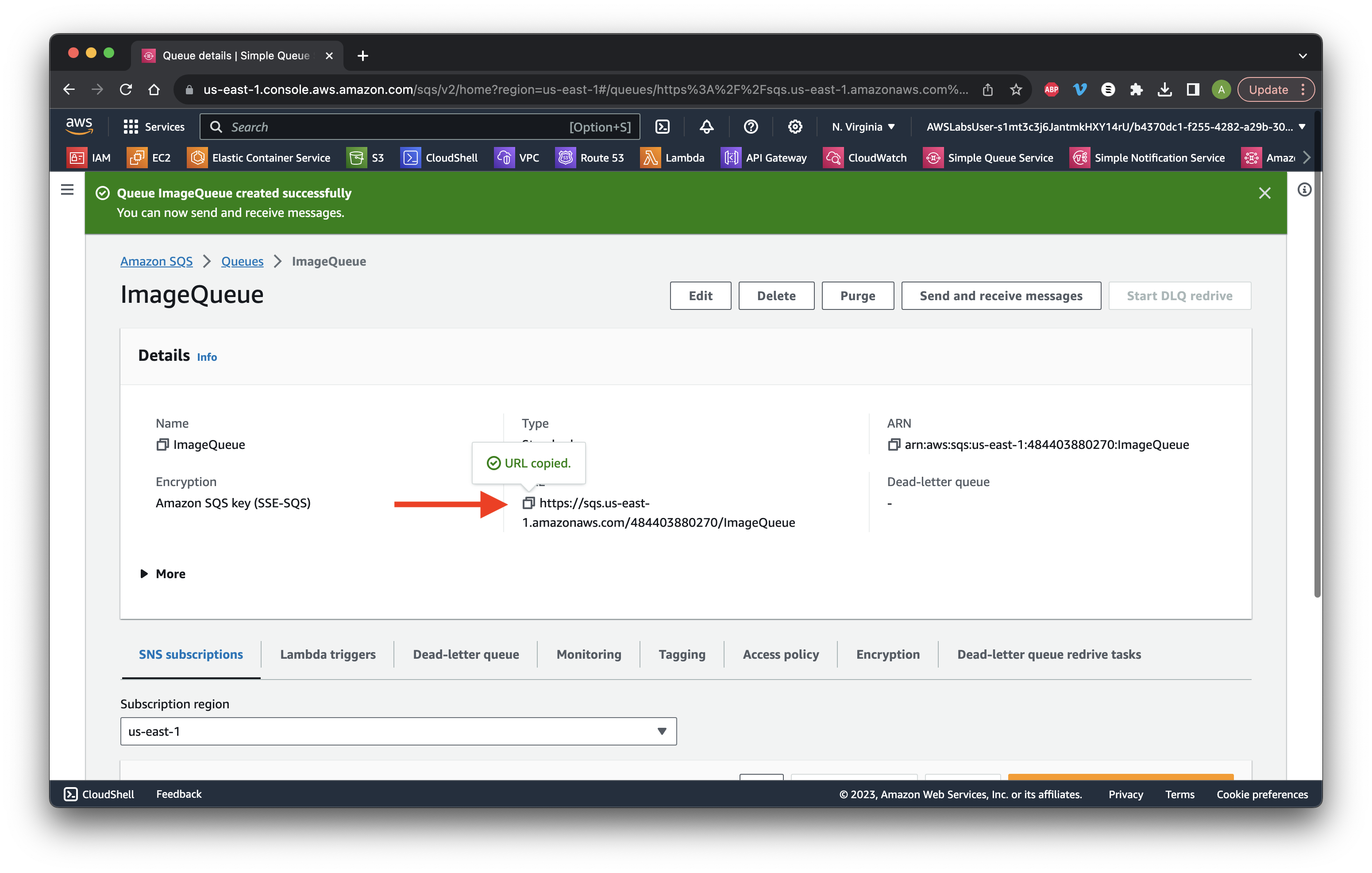Image resolution: width=1372 pixels, height=873 pixels.
Task: Switch to Dead-letter queue redrive tasks tab
Action: [1048, 654]
